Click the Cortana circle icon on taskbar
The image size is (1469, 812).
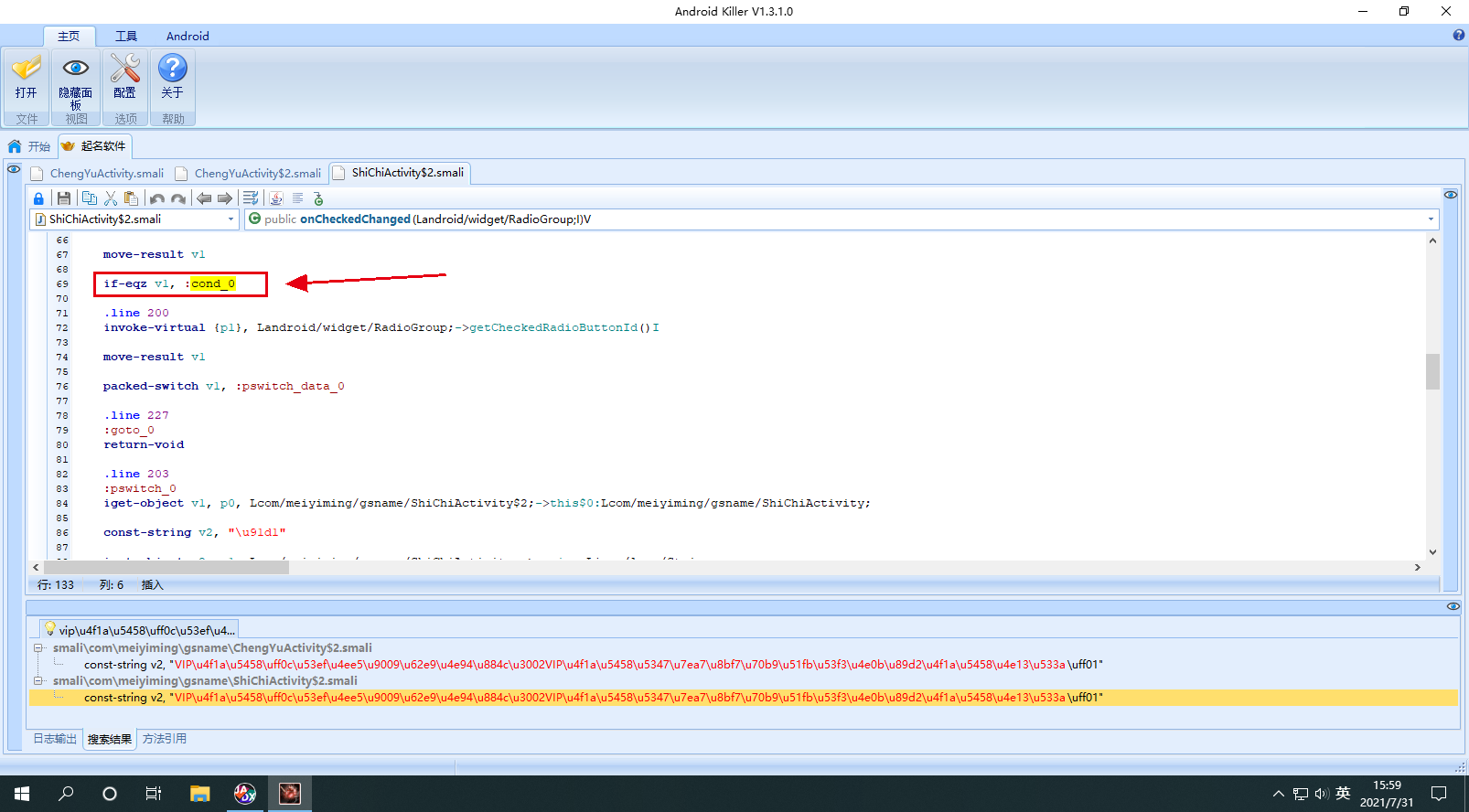(x=110, y=794)
